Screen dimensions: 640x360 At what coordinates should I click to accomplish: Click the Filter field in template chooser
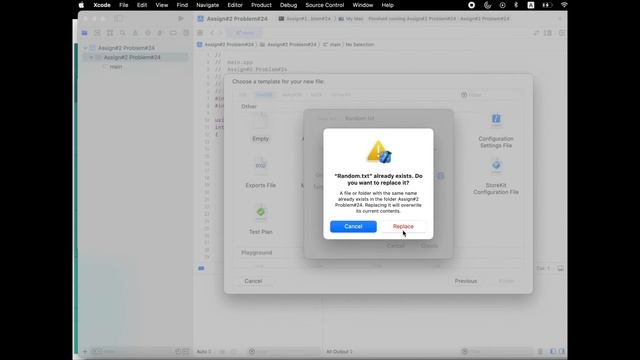point(490,95)
